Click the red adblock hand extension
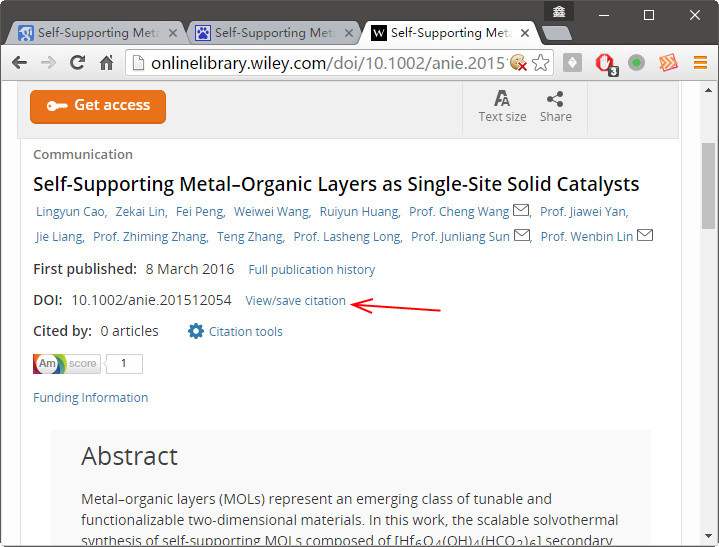This screenshot has height=547, width=719. click(x=606, y=64)
